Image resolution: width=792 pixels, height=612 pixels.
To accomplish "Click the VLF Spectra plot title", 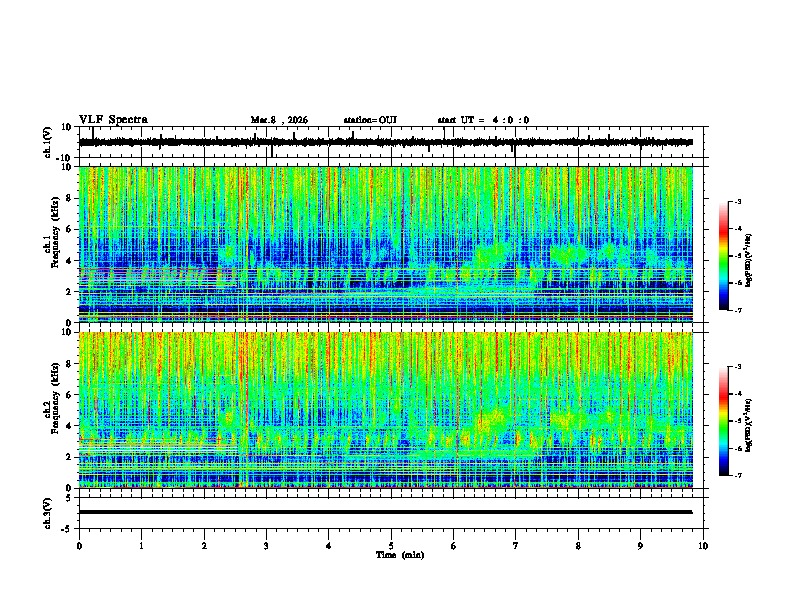I will tap(113, 120).
